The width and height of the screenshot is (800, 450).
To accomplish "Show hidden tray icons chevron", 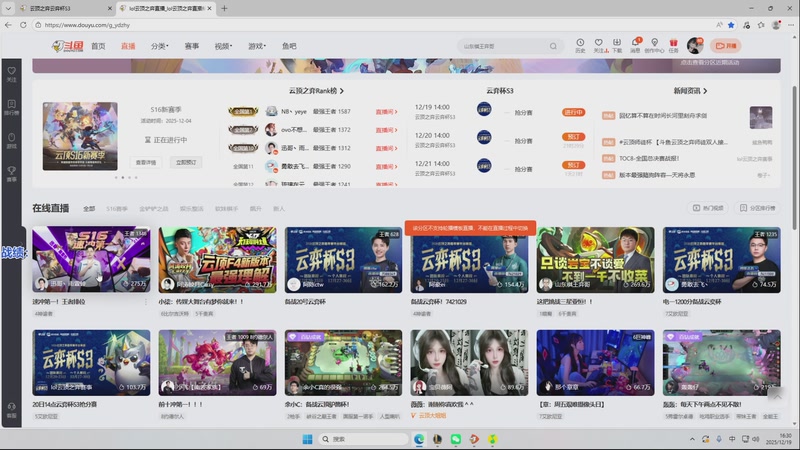I will point(692,439).
